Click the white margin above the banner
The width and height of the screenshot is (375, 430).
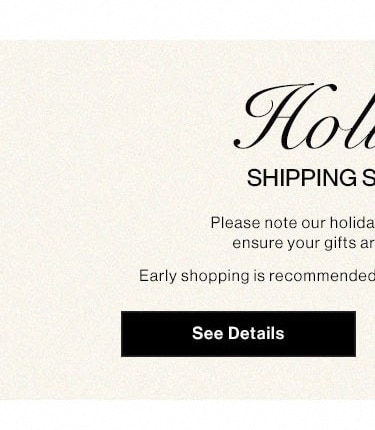click(187, 19)
